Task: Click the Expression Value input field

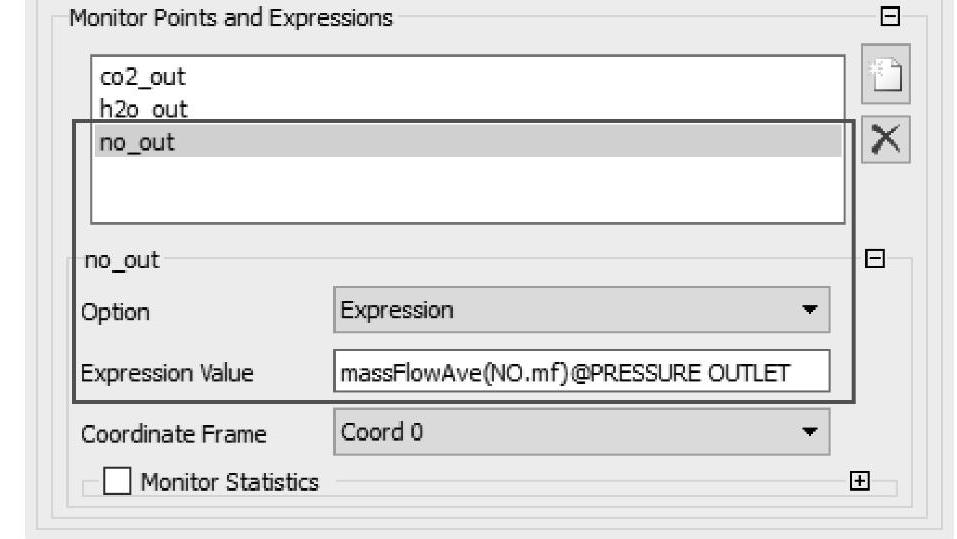Action: [x=581, y=373]
